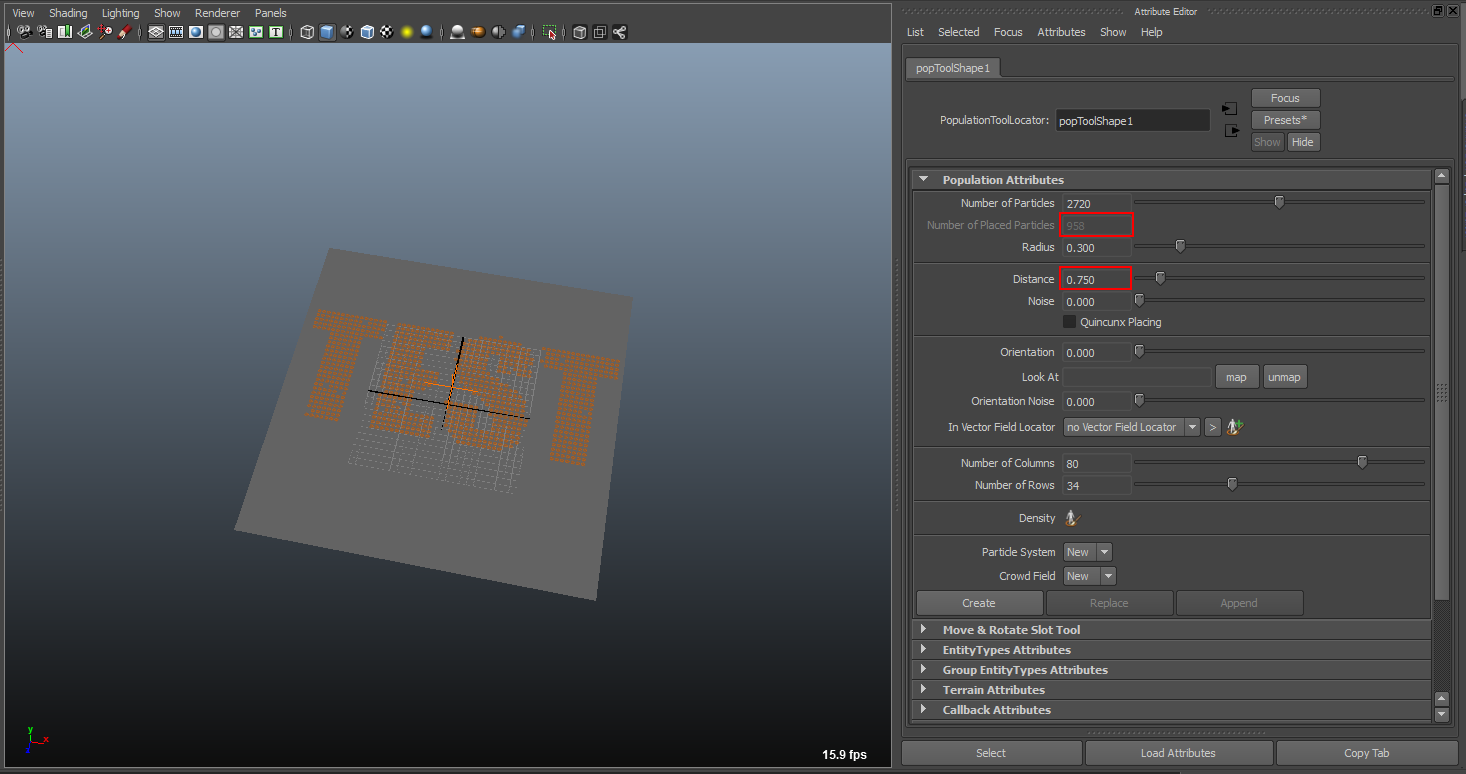Screen dimensions: 1466x774
Task: Enable the Quincunx Placing checkbox
Action: click(1069, 322)
